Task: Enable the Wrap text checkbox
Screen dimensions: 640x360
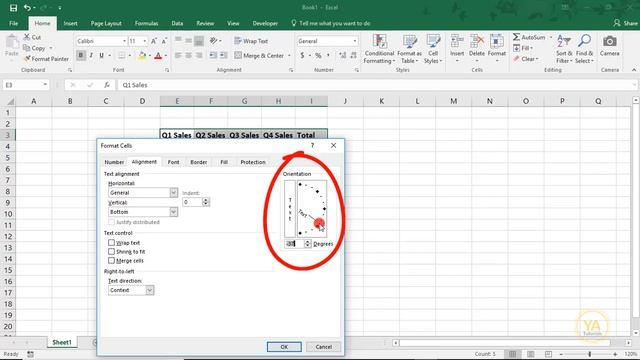Action: (111, 242)
